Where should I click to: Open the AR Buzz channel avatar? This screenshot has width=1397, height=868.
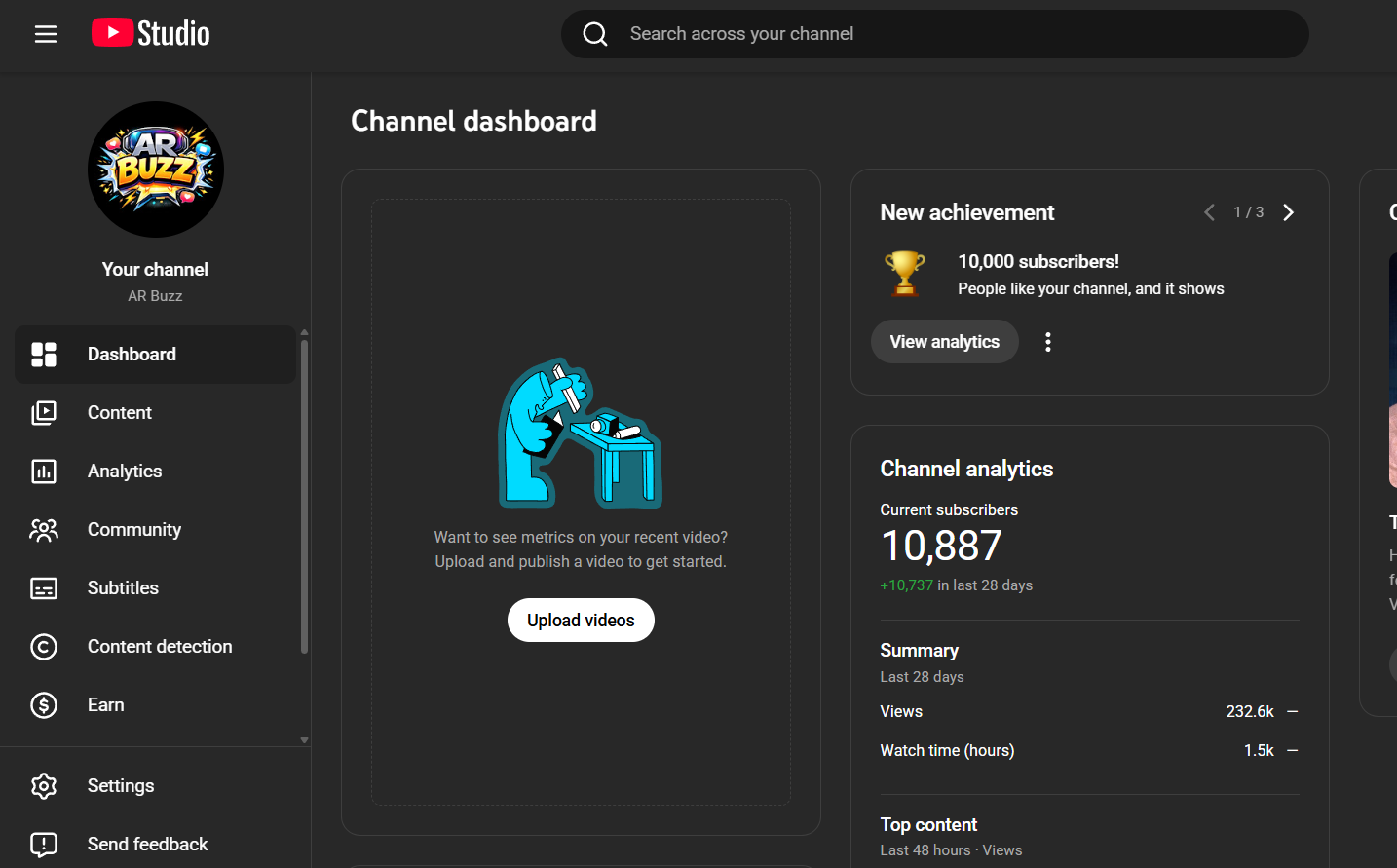click(156, 170)
